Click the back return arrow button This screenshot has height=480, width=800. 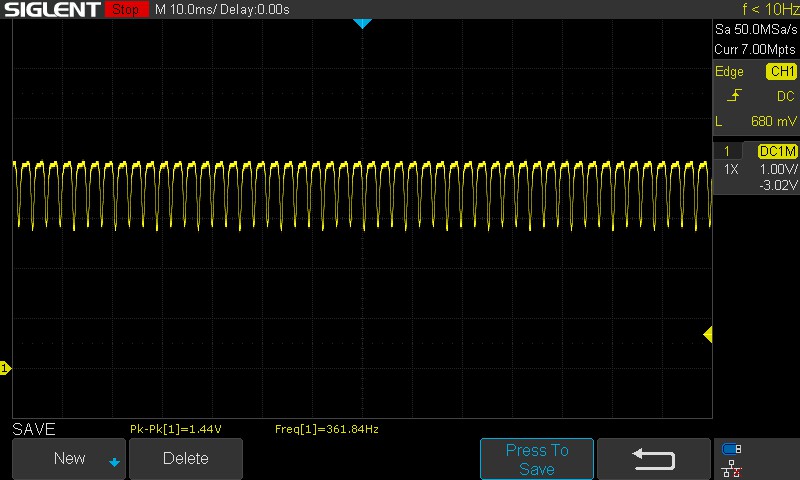point(653,459)
